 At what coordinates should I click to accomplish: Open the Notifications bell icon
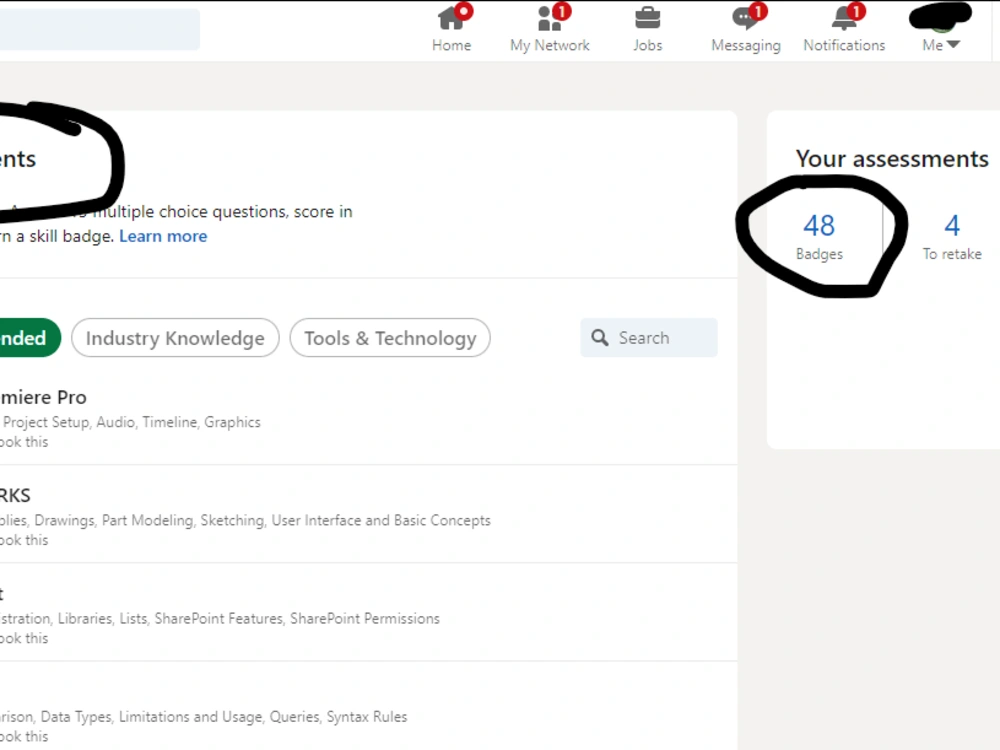click(844, 18)
